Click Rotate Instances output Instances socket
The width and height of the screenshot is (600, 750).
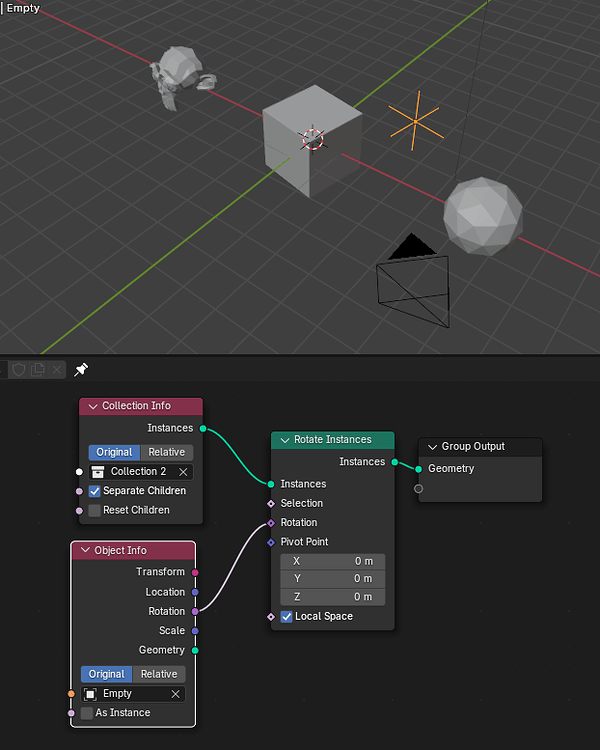coord(395,462)
